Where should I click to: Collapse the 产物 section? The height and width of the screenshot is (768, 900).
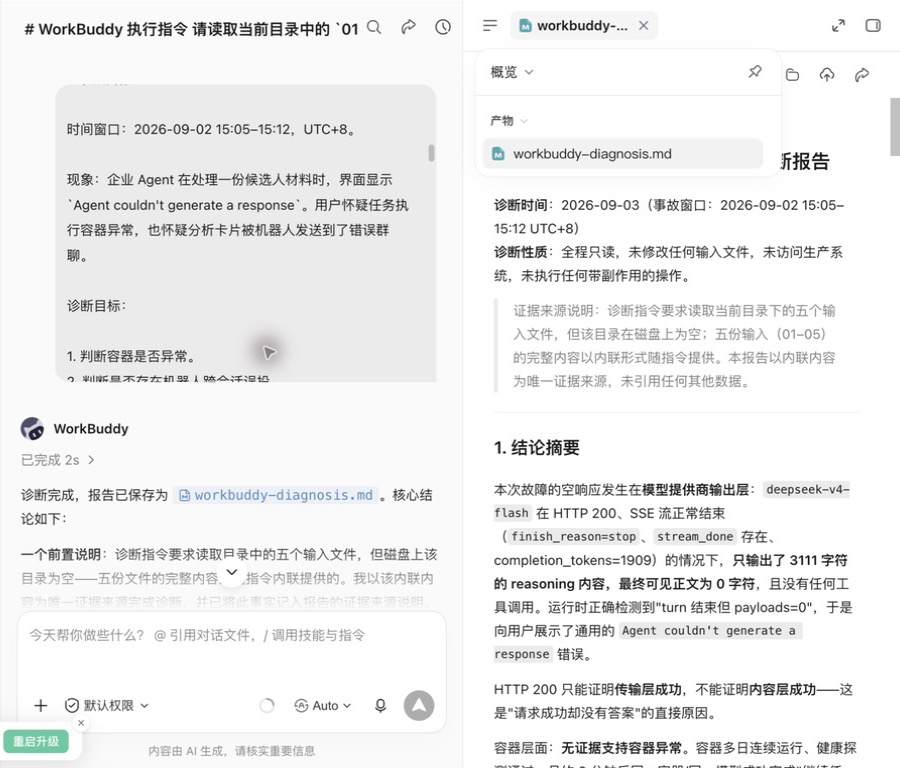[x=509, y=121]
